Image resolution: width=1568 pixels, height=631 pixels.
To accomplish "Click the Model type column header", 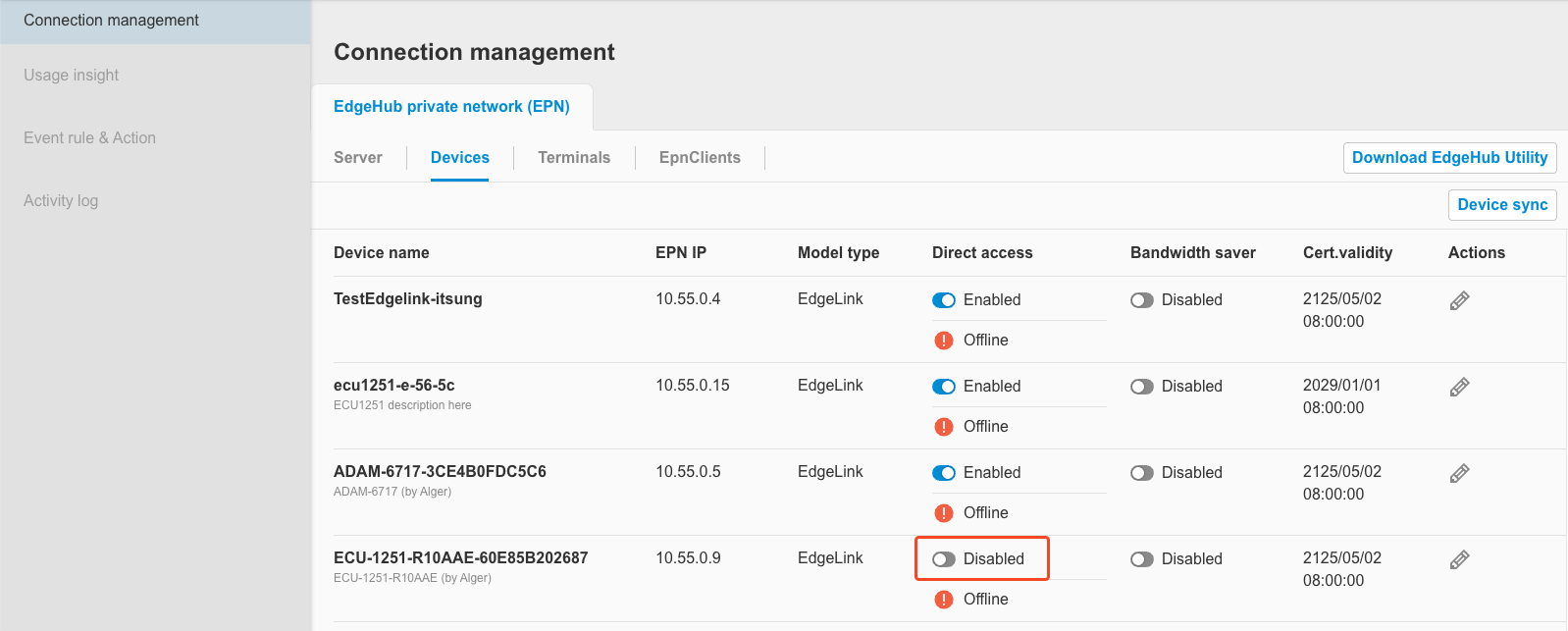I will click(838, 253).
